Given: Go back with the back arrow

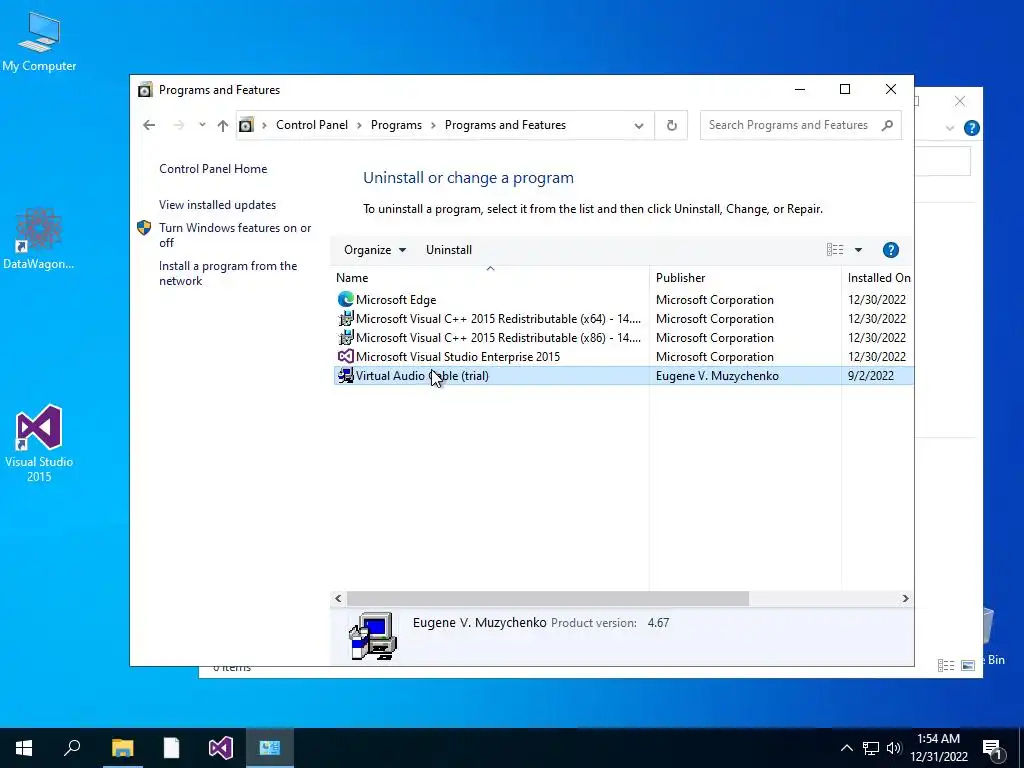Looking at the screenshot, I should (149, 125).
